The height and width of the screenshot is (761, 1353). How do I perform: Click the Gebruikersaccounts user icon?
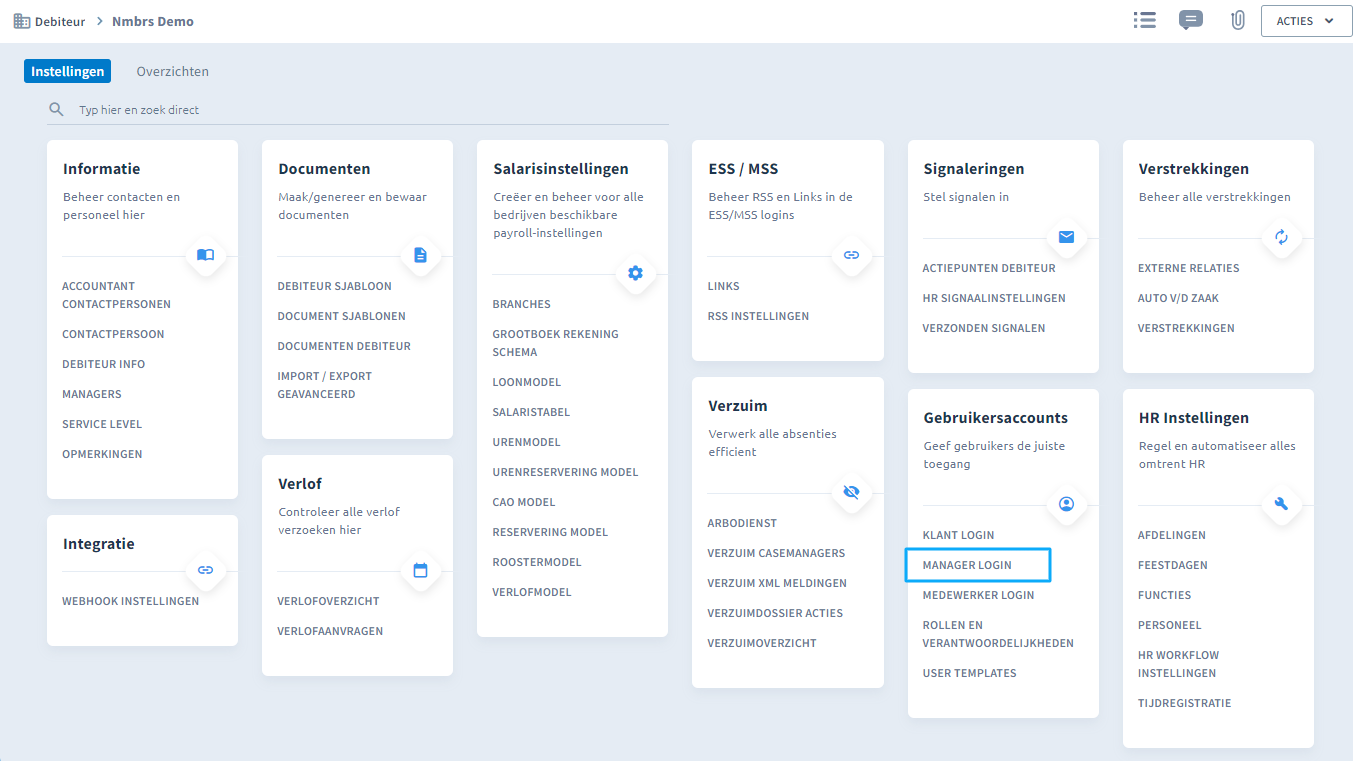1066,504
